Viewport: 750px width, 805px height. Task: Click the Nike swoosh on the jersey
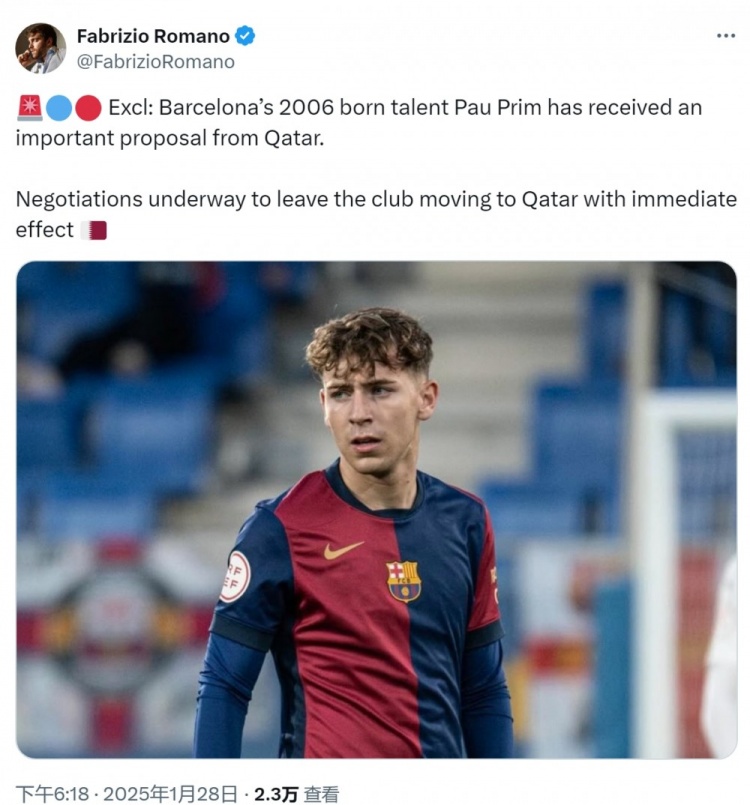(x=343, y=550)
